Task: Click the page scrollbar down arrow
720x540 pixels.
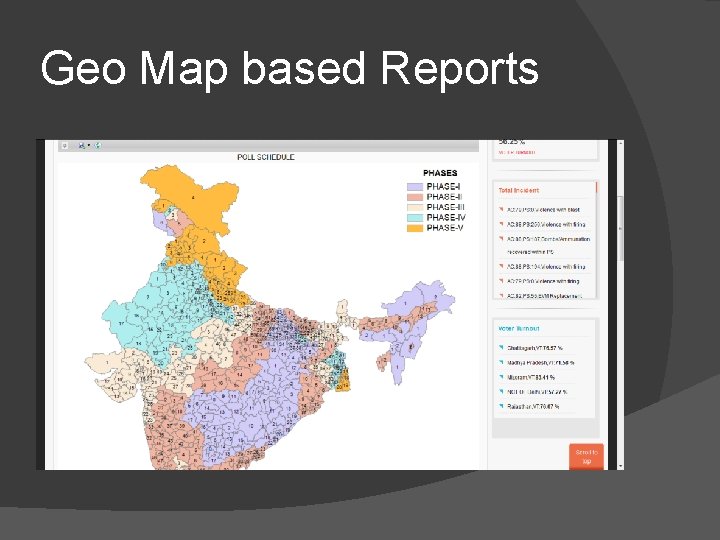Action: (620, 466)
